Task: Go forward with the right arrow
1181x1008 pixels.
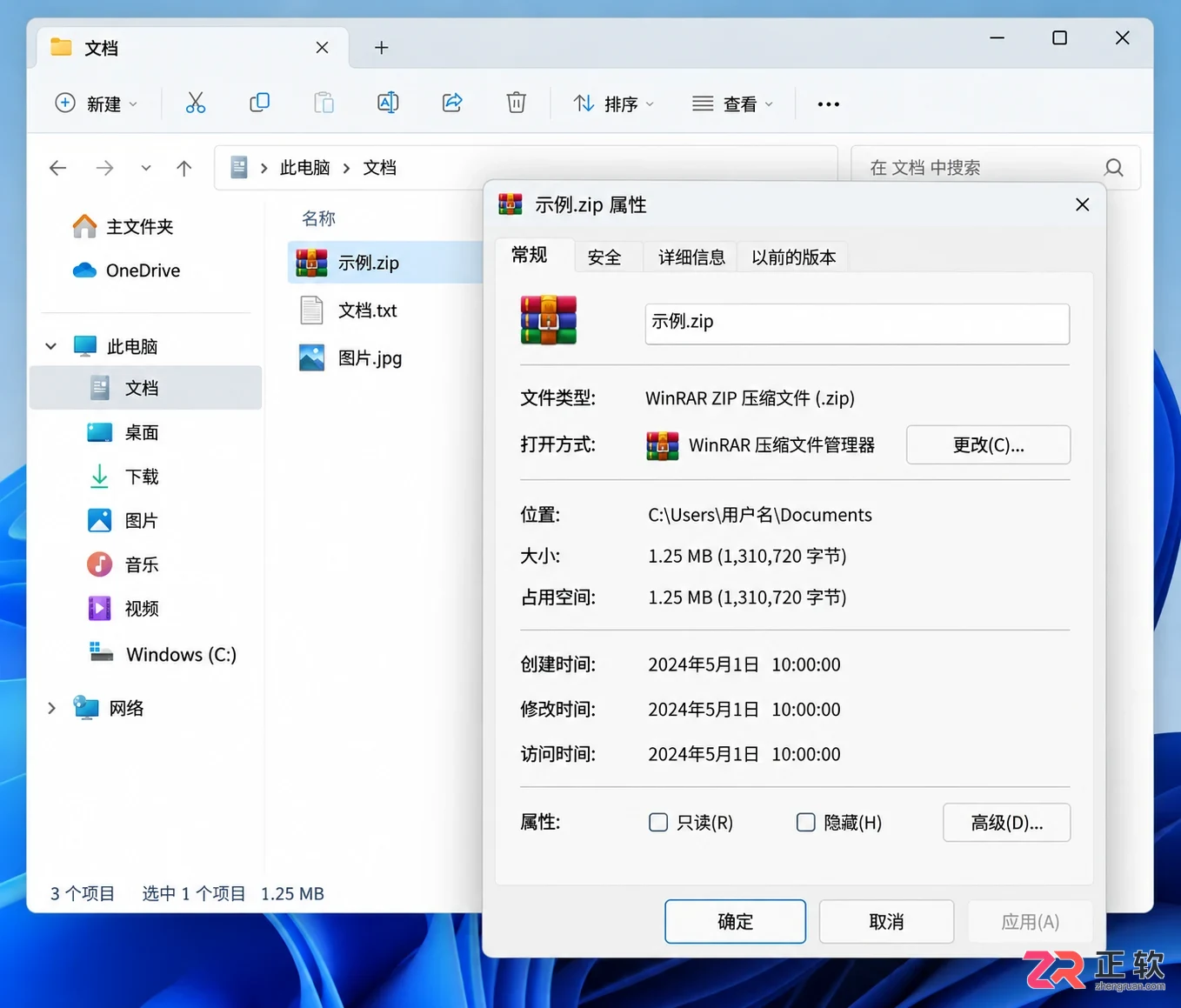Action: (x=104, y=168)
